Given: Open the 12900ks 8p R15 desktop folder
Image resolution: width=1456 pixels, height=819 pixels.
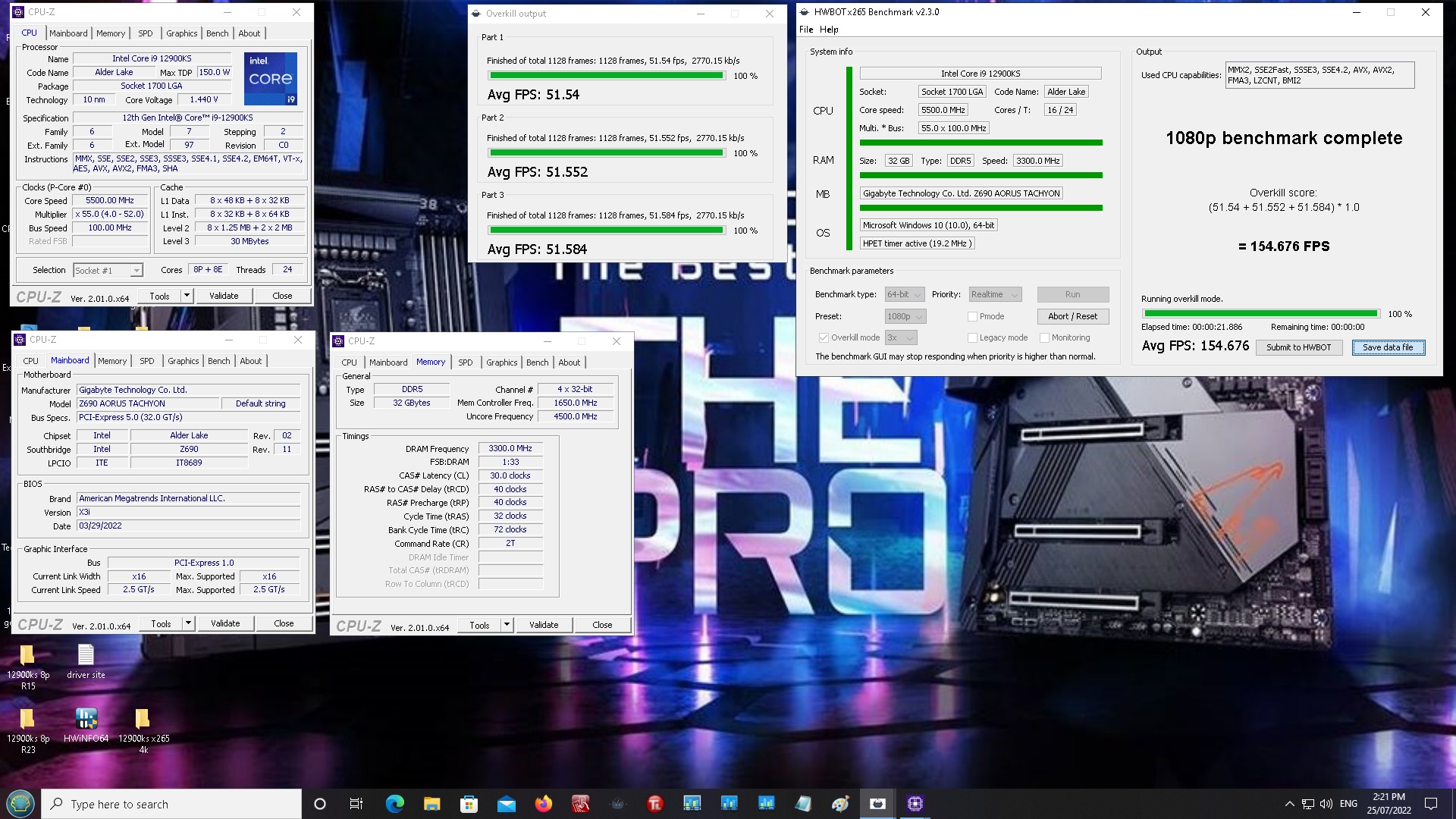Looking at the screenshot, I should [27, 665].
